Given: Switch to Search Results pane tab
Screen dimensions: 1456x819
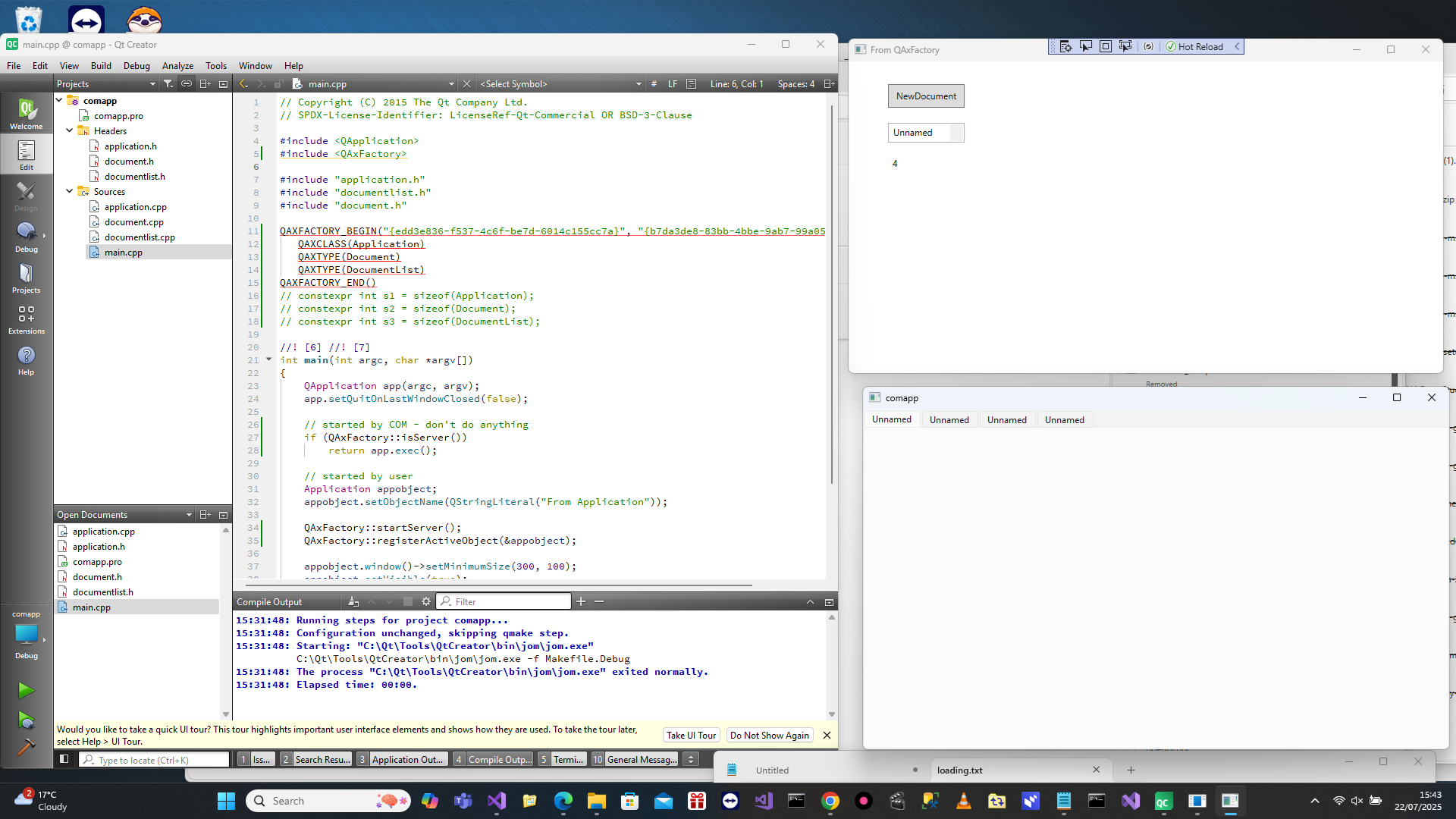Looking at the screenshot, I should [x=317, y=759].
